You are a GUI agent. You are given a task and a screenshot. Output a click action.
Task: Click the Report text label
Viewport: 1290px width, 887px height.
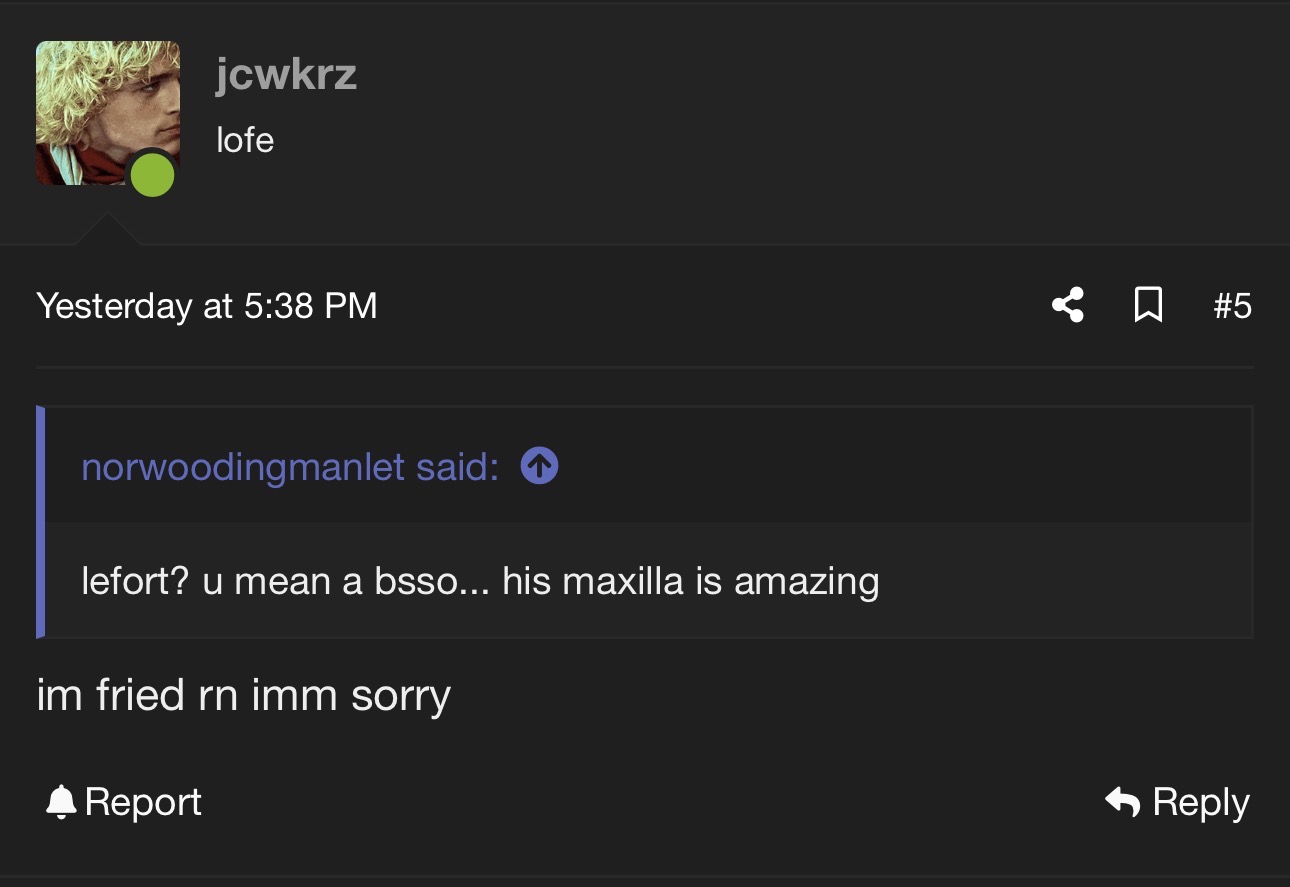point(143,802)
